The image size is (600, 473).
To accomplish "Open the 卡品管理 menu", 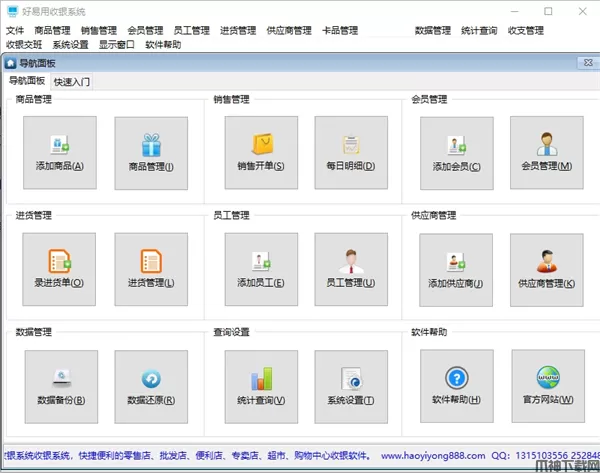I will coord(340,31).
